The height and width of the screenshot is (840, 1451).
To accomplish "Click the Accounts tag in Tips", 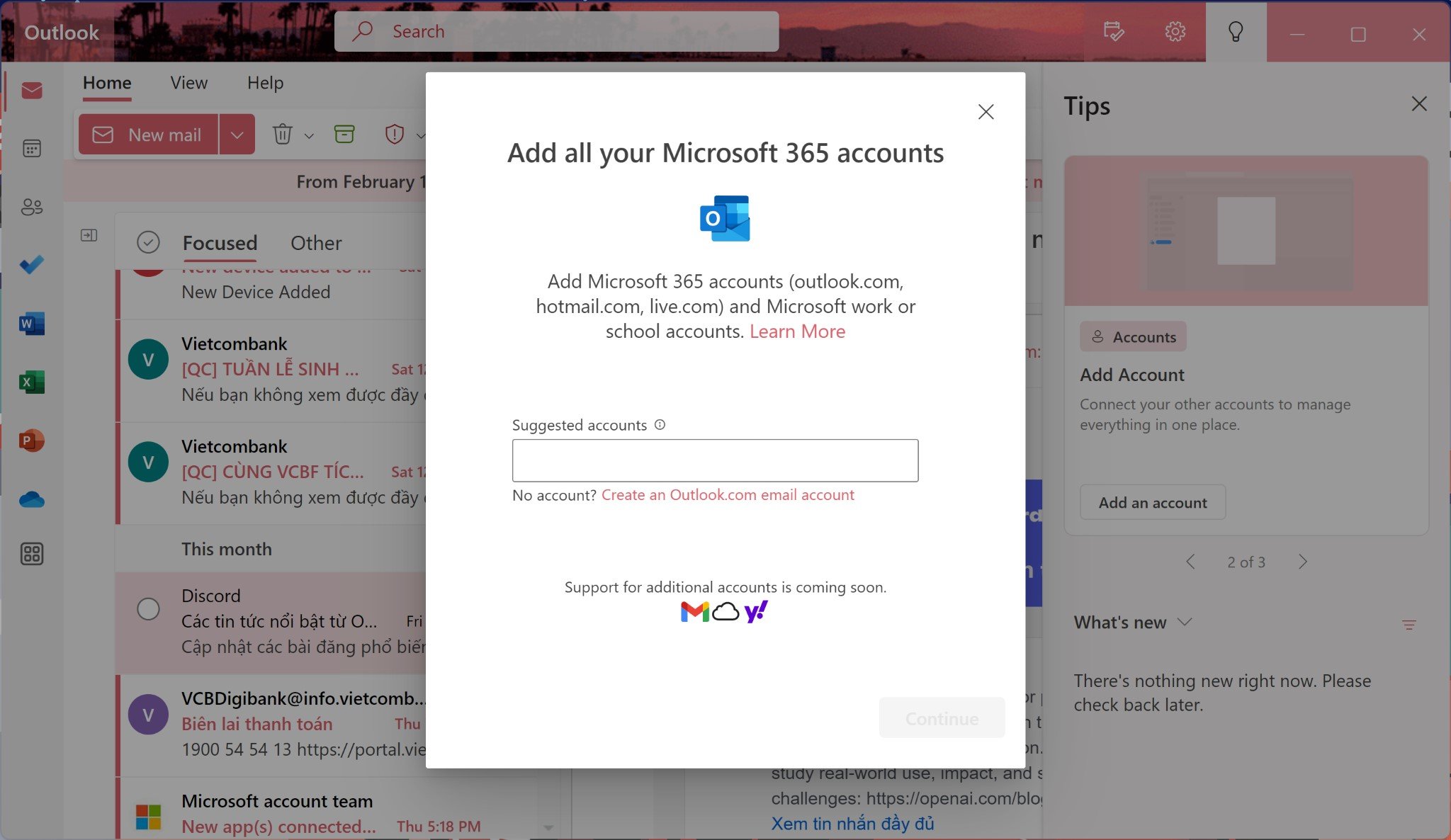I will click(1133, 337).
